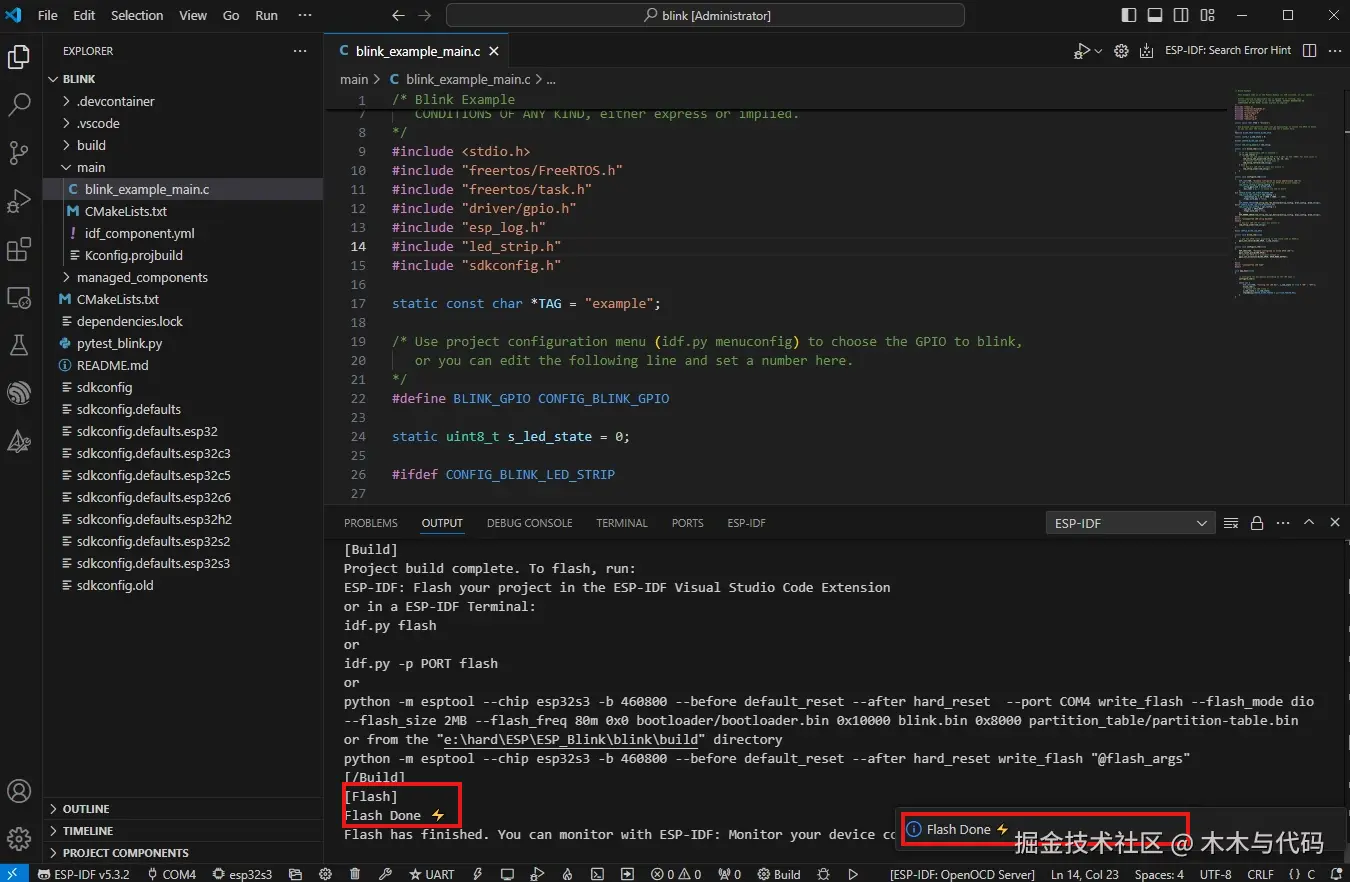
Task: Open the Testing flask view
Action: click(x=19, y=345)
